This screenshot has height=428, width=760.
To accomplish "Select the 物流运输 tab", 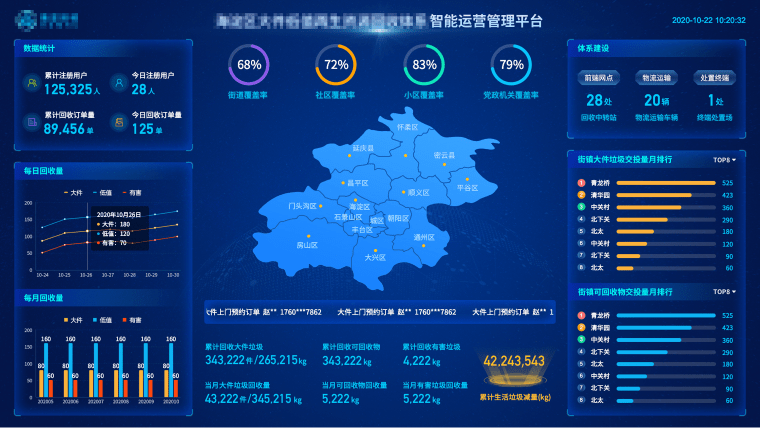I will [656, 77].
